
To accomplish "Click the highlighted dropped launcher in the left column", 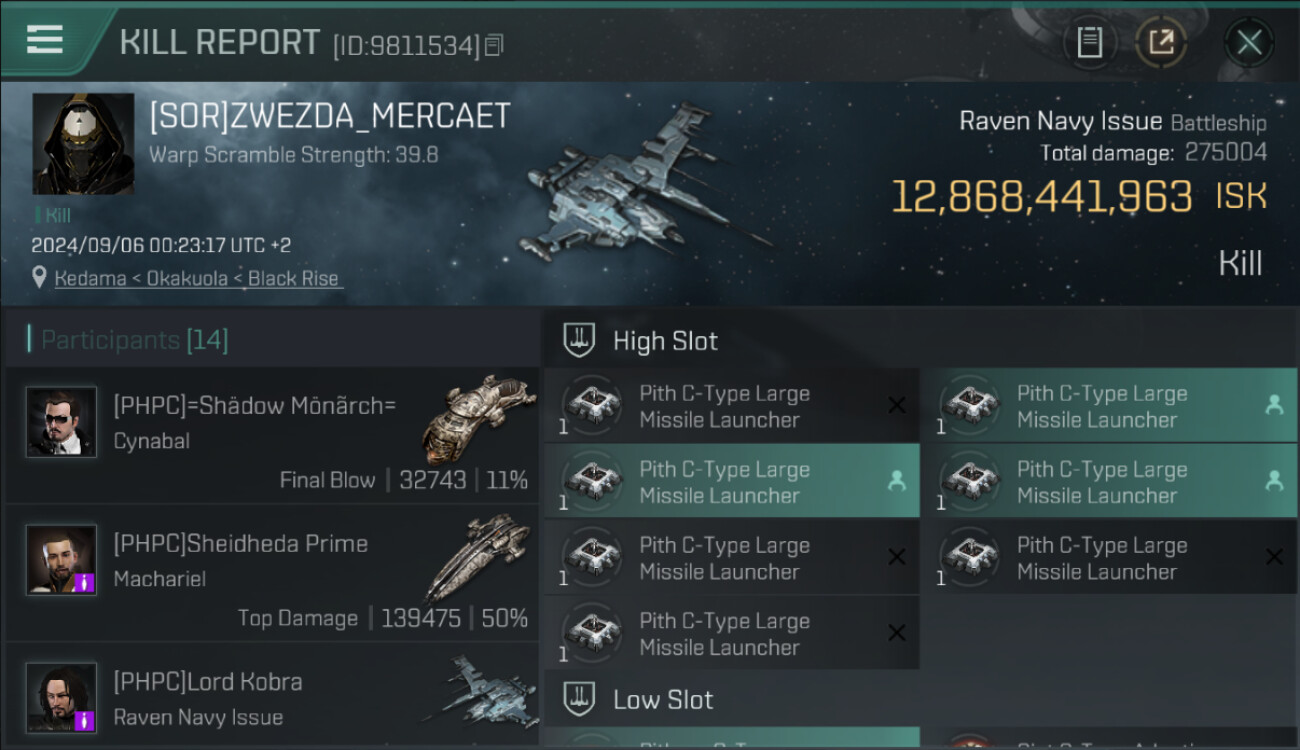I will pos(731,482).
